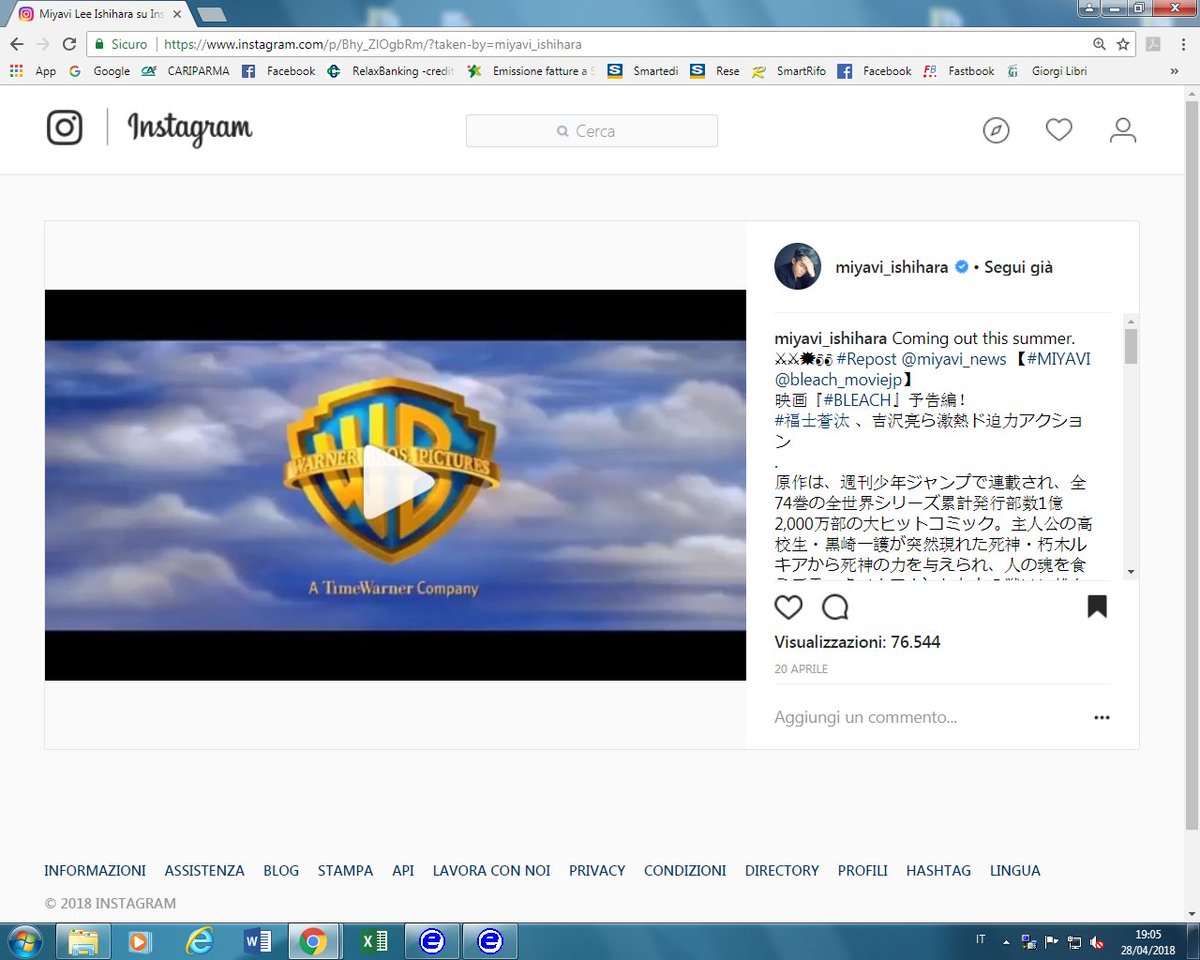Select the Miyavi Lee Ishihara browser tab

coord(97,15)
